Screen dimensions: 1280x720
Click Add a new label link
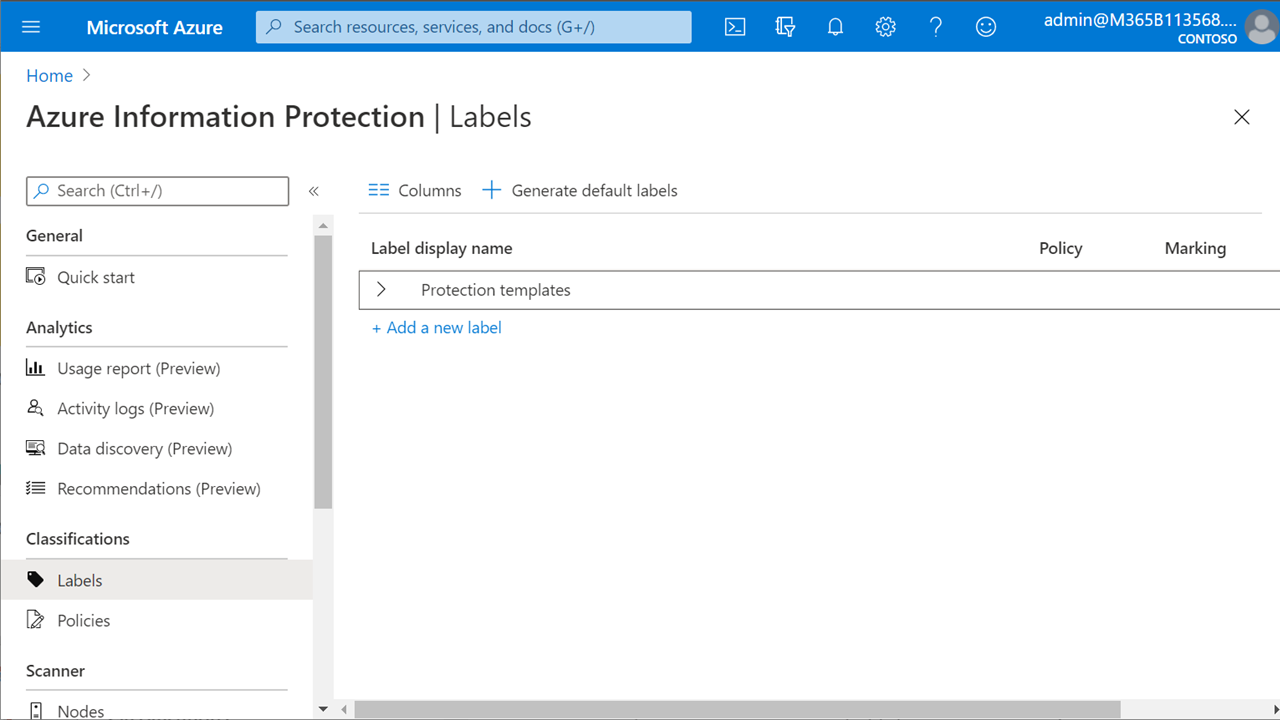pos(437,327)
